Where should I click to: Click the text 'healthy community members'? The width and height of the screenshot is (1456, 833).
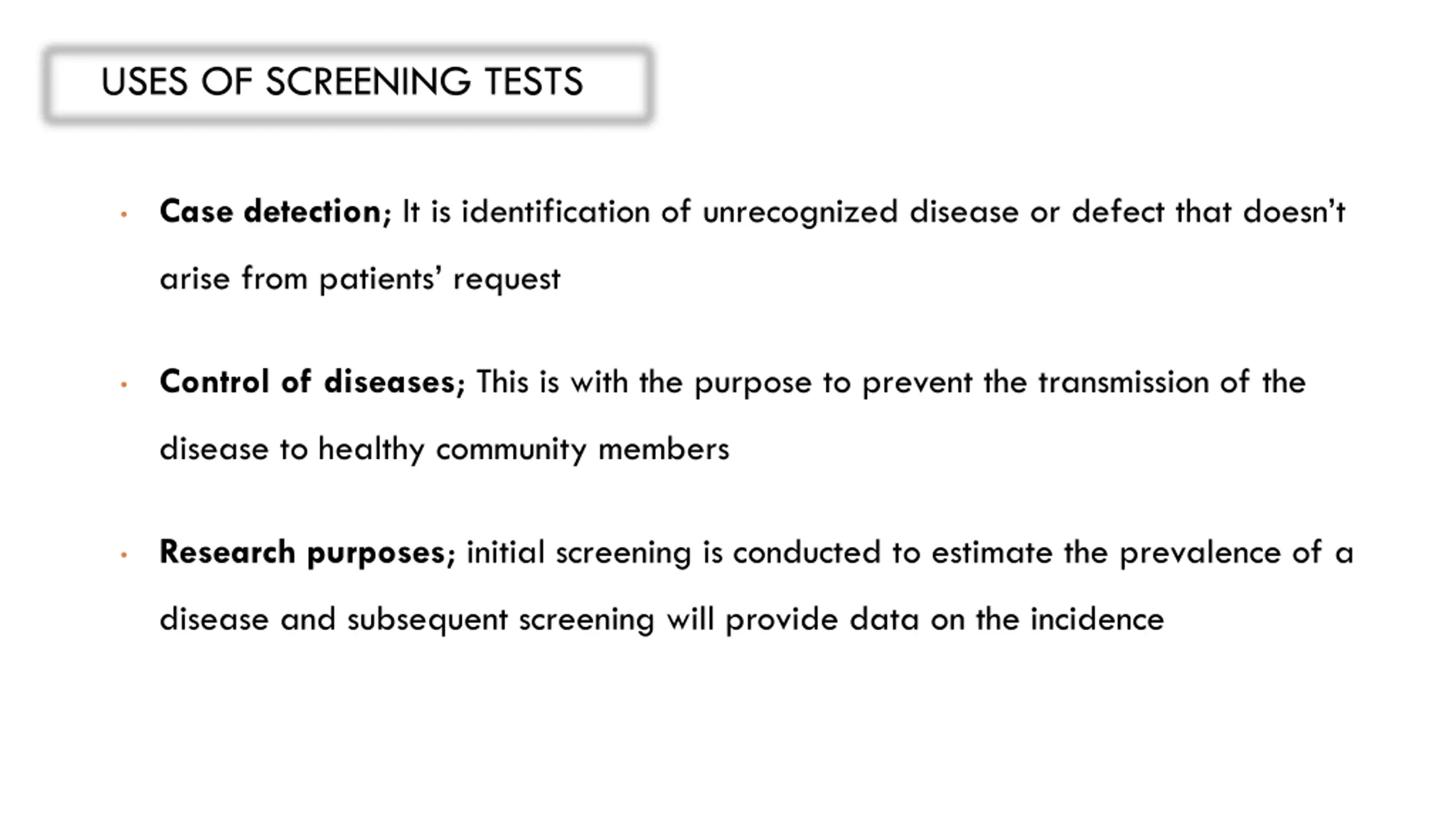coord(523,449)
